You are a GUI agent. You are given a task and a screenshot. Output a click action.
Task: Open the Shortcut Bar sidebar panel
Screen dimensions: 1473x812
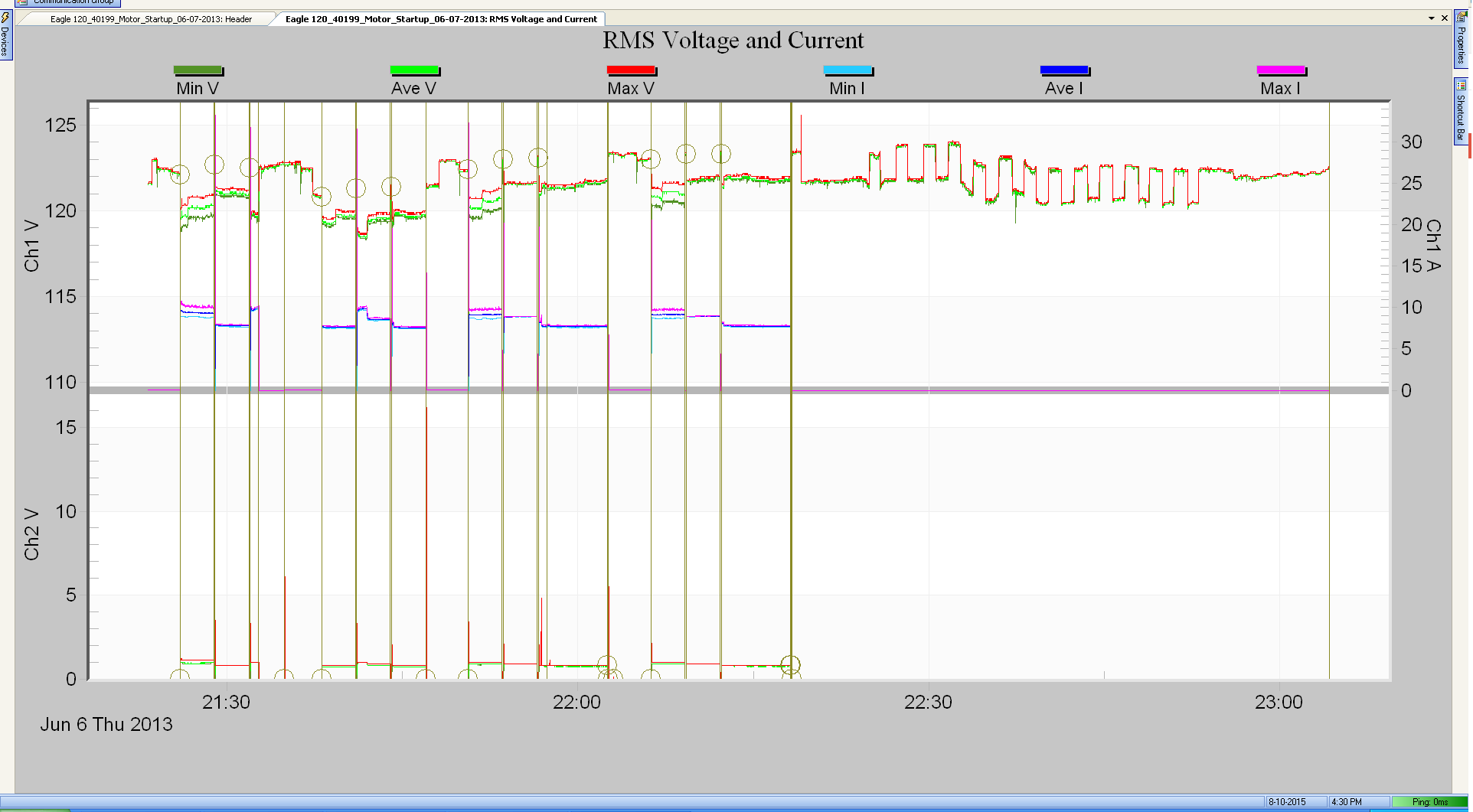pos(1461,107)
